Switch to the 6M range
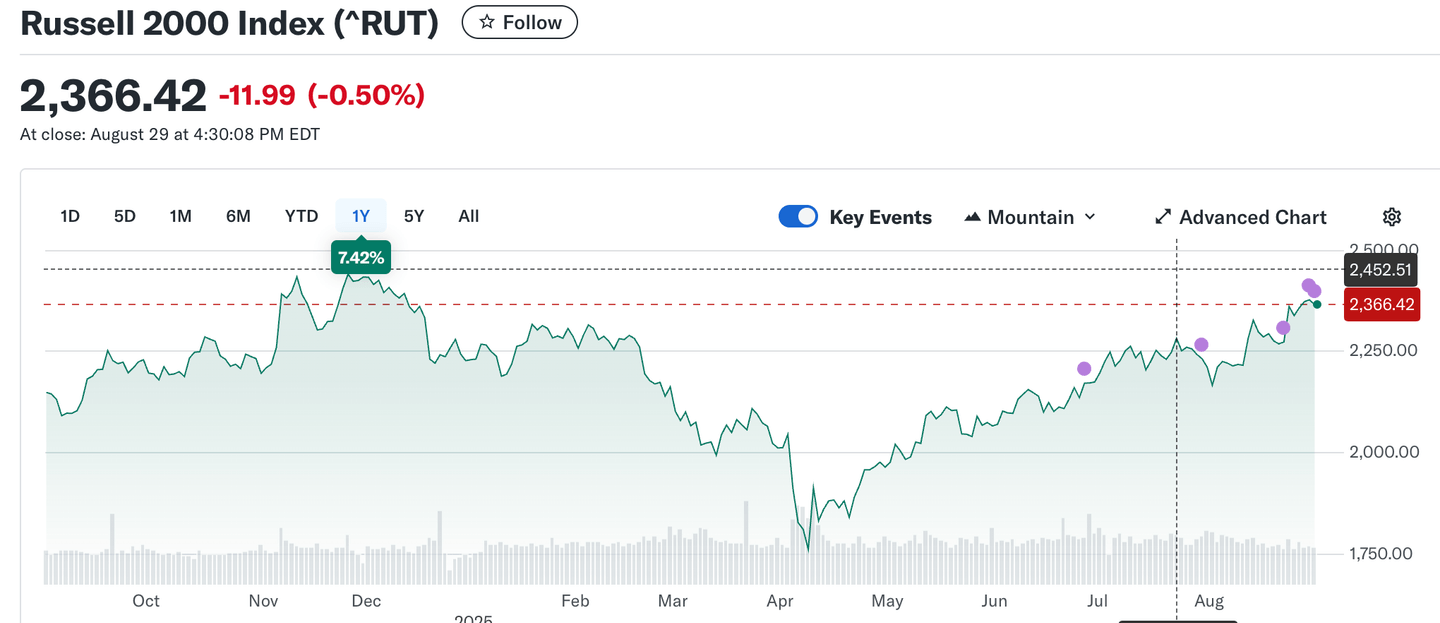 (238, 216)
